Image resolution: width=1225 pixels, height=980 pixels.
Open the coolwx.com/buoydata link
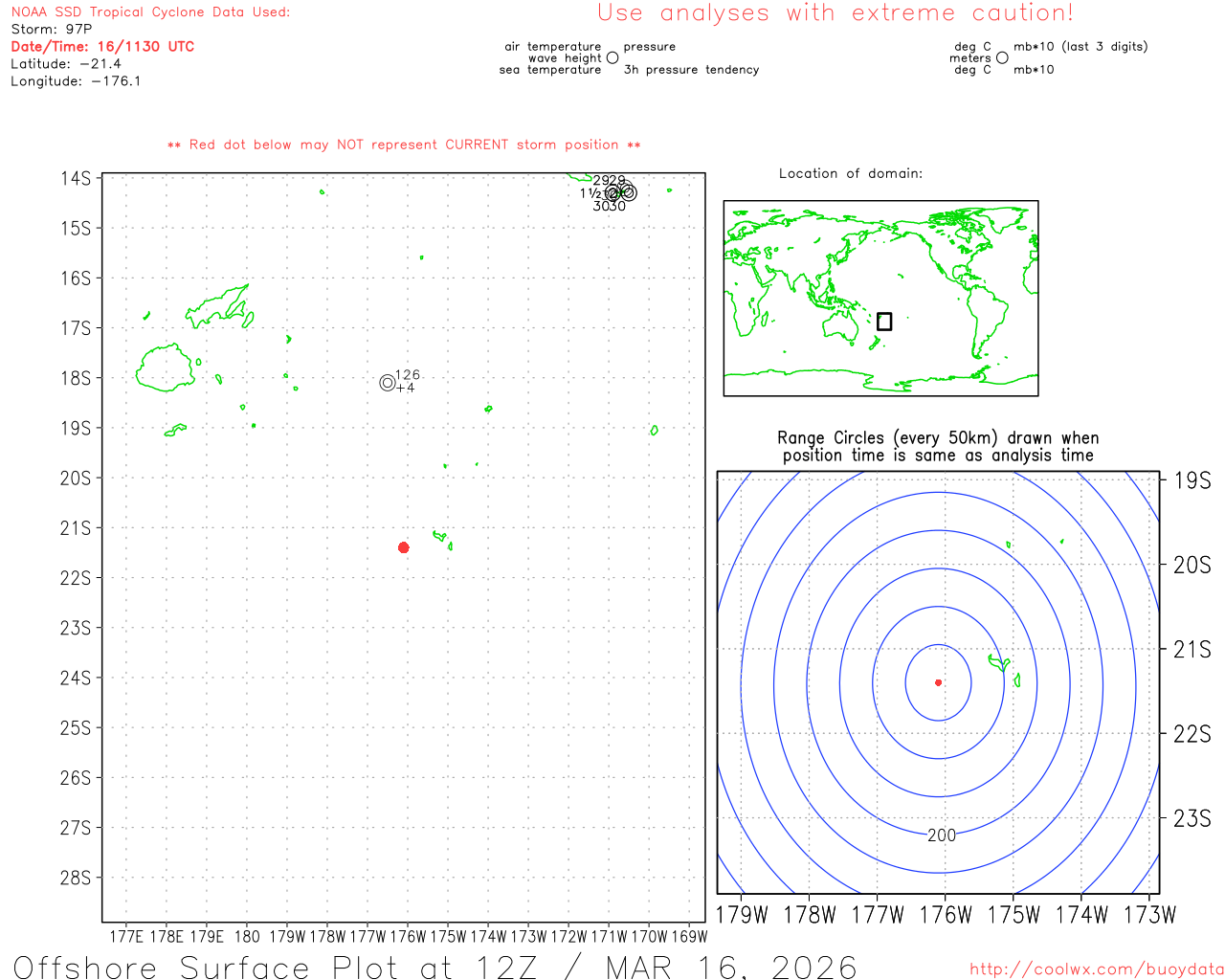[1096, 969]
